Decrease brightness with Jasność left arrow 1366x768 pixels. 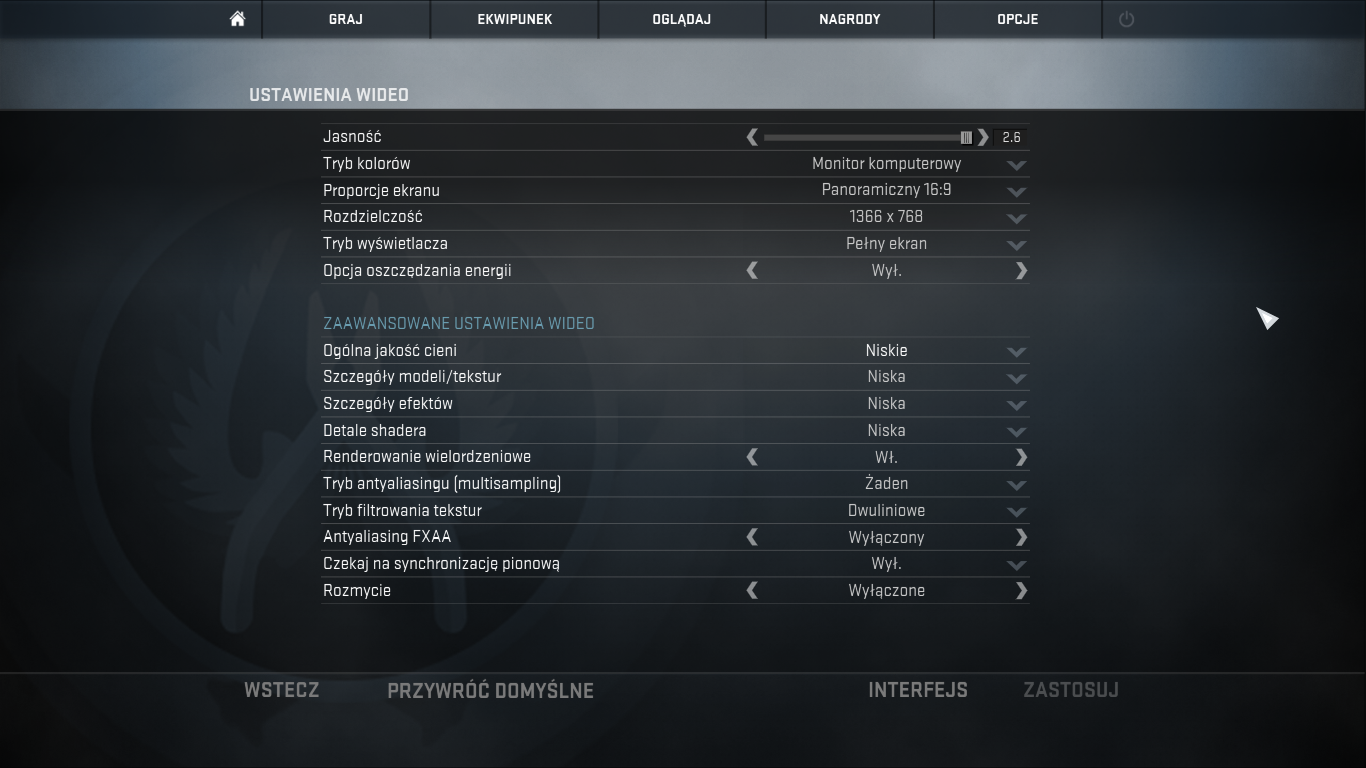(752, 137)
